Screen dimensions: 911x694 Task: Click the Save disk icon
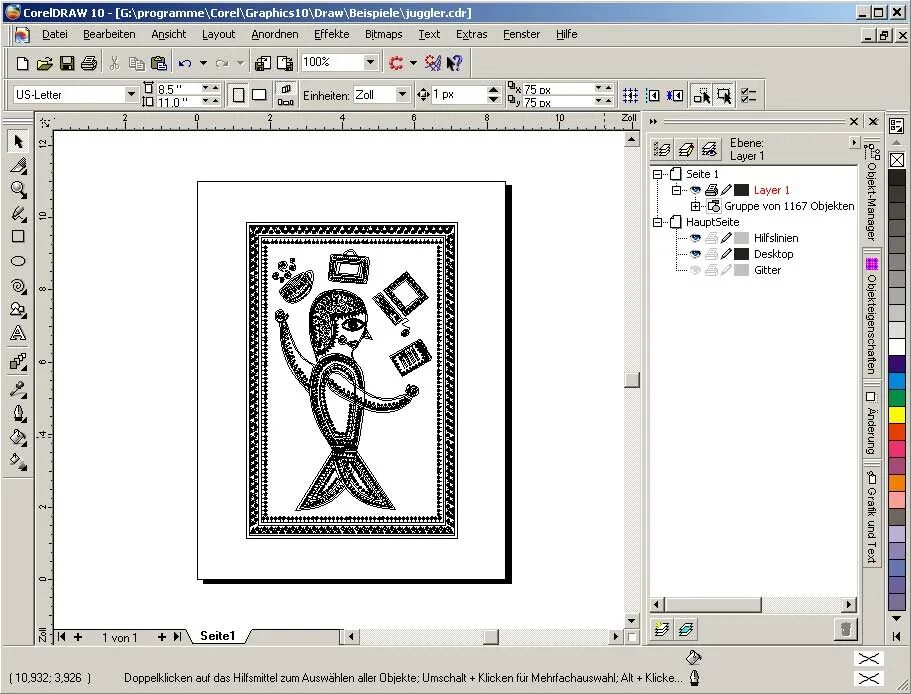click(67, 63)
